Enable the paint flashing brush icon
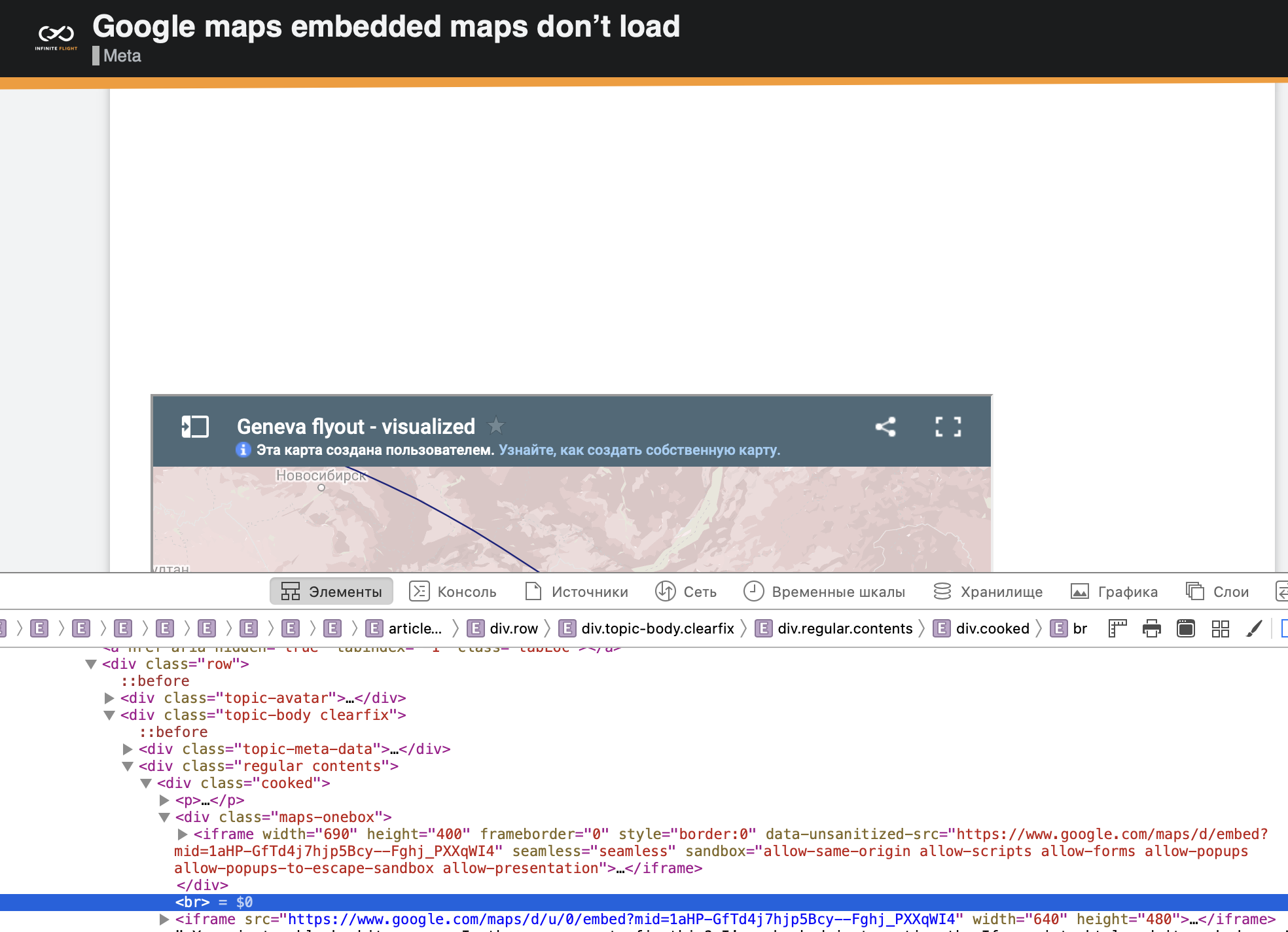Screen dimensions: 1288x932 coord(1254,628)
